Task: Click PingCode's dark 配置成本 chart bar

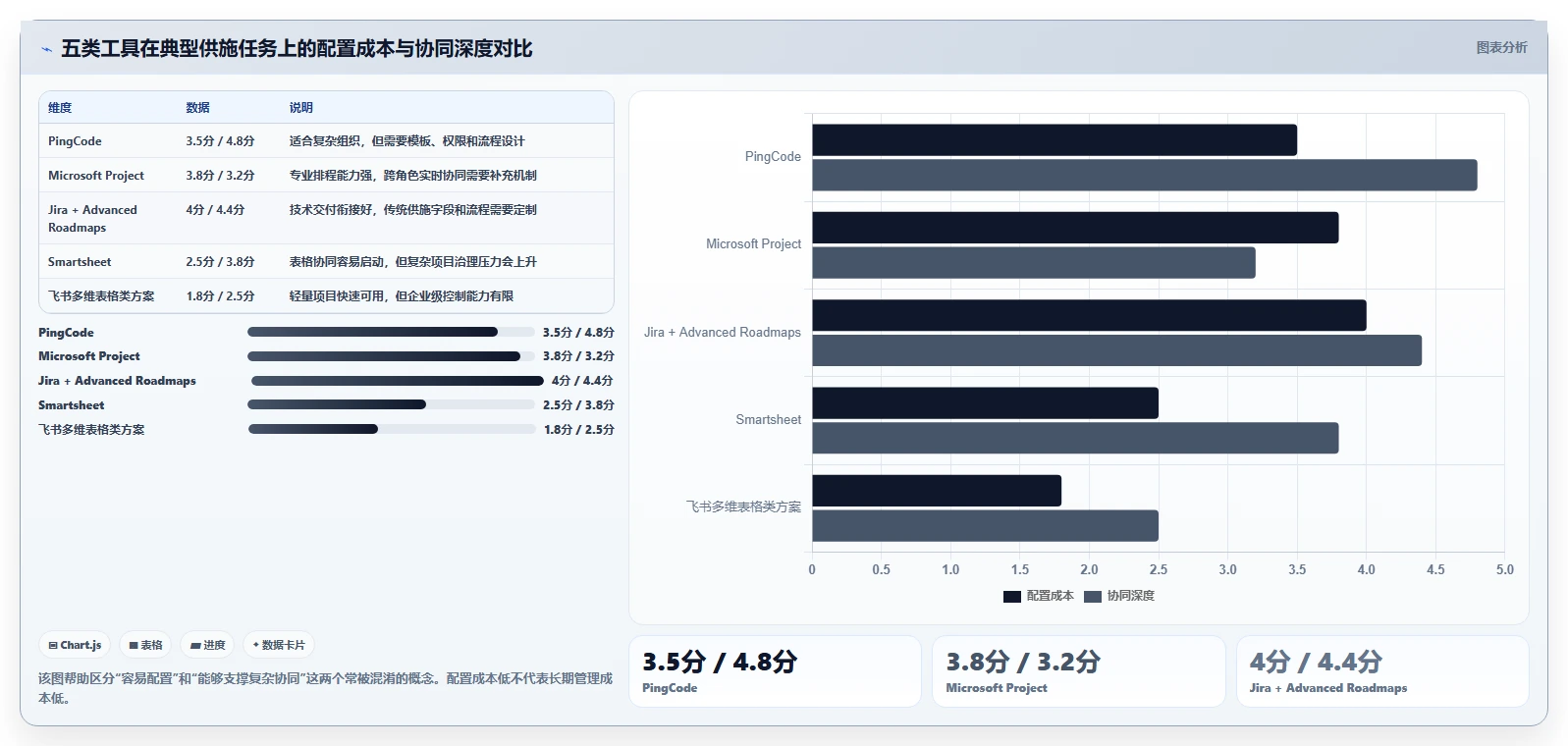Action: (1054, 139)
